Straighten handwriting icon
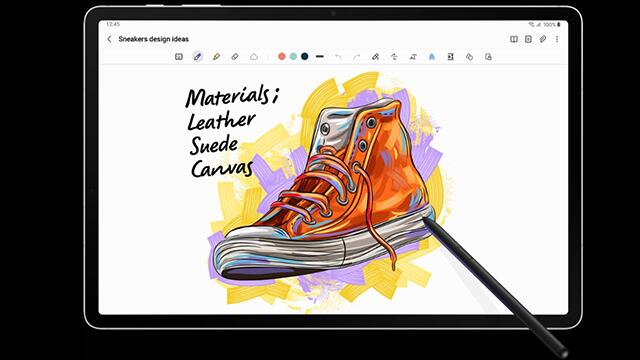640x360 pixels. pyautogui.click(x=394, y=57)
